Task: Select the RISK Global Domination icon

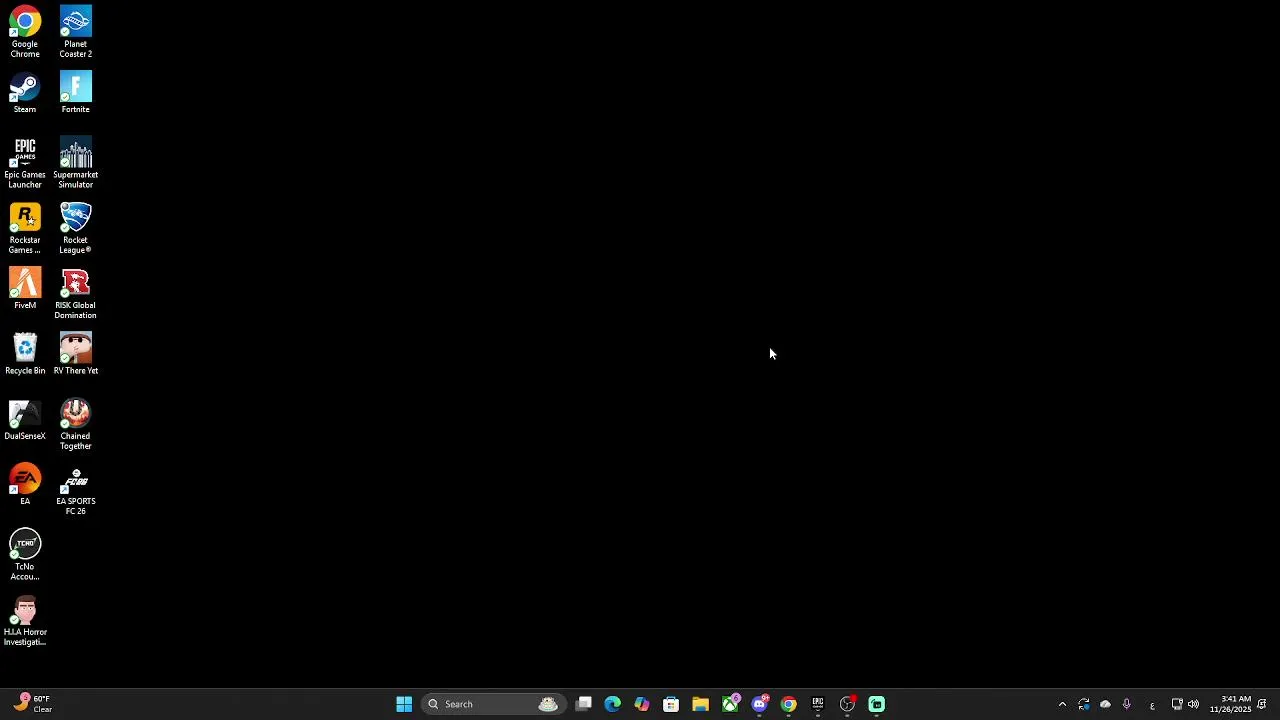Action: 75,294
